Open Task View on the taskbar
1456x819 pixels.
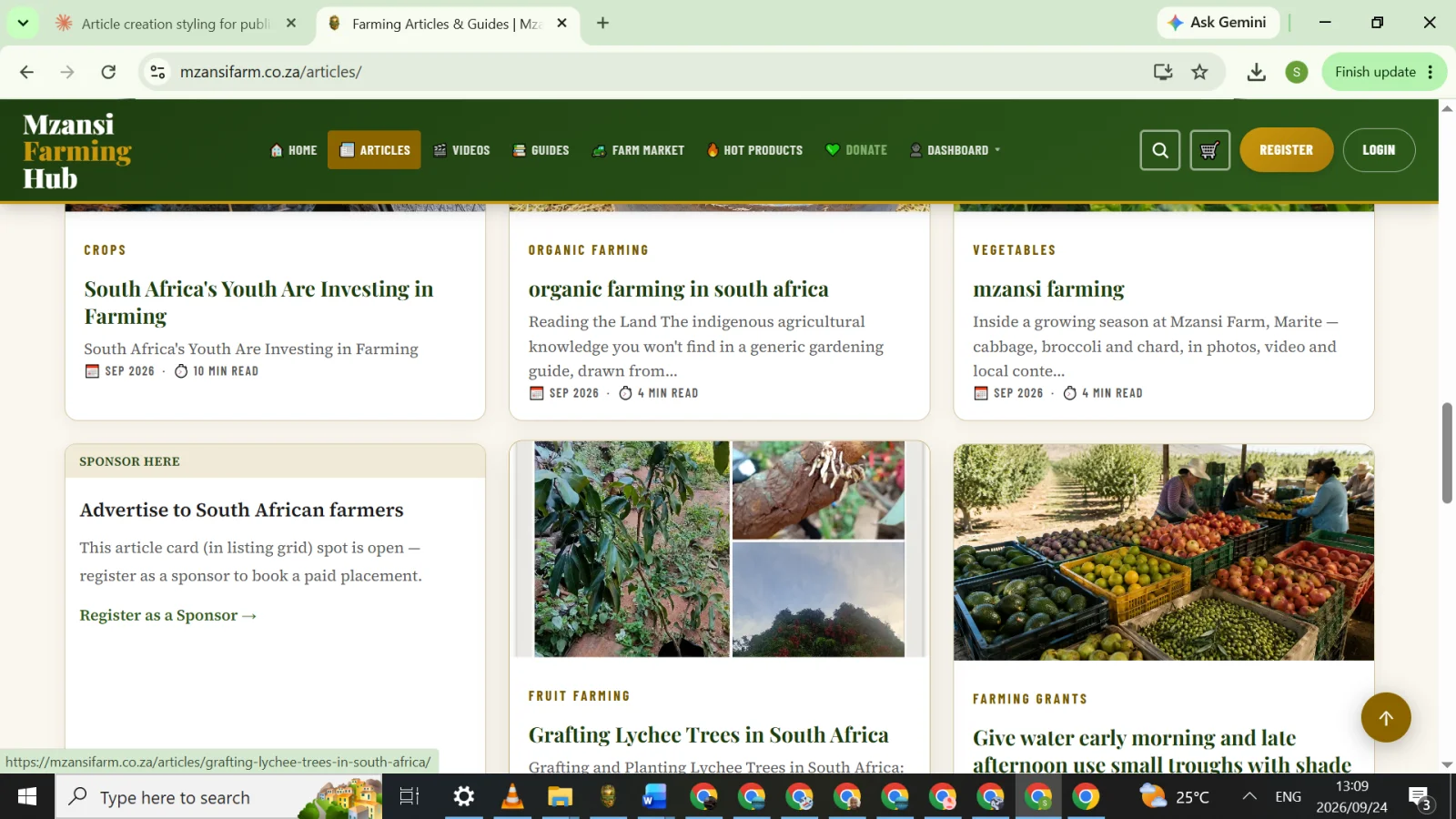pos(409,797)
